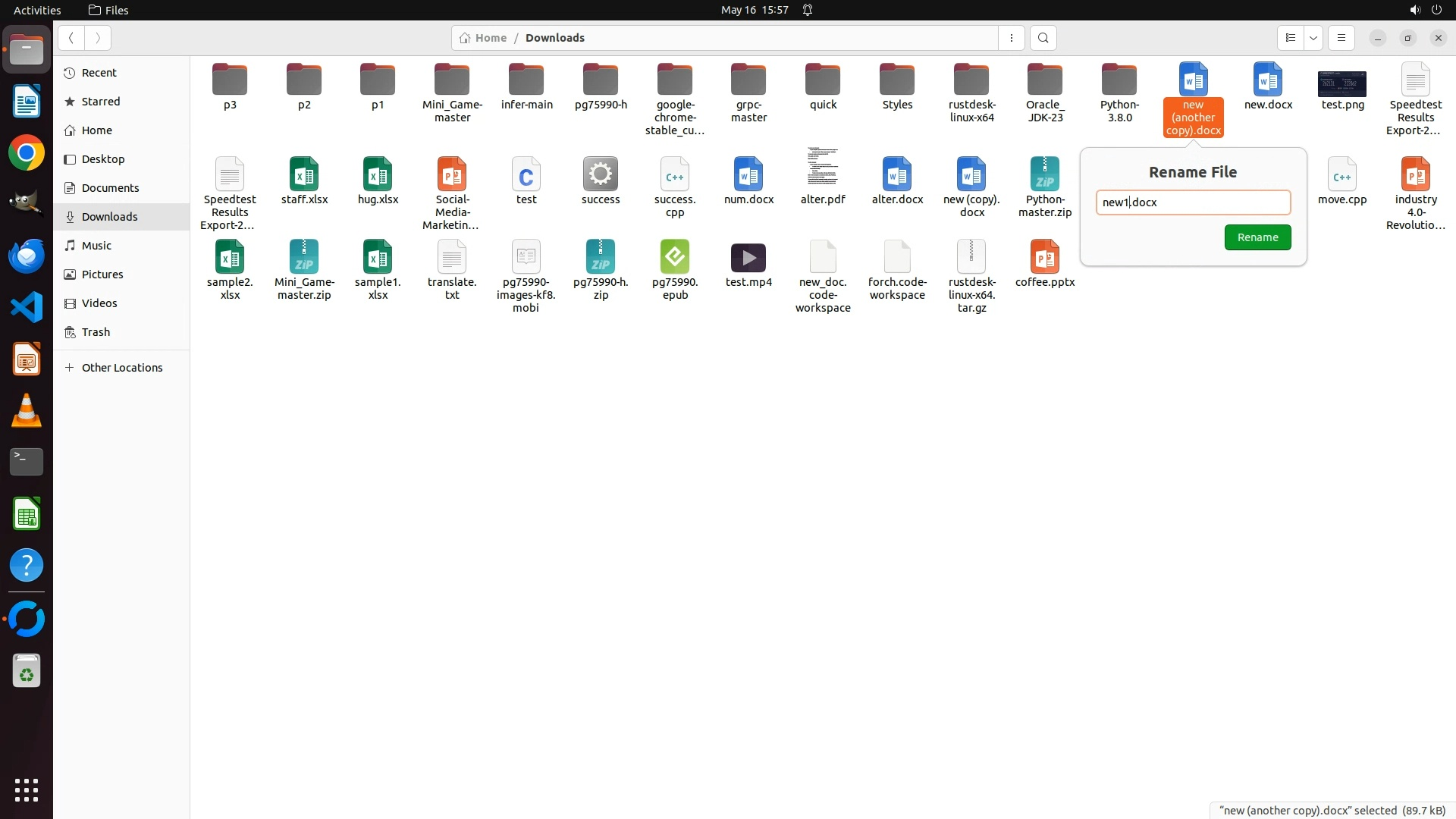
Task: Select the Python-master.zip archive icon
Action: (1044, 175)
